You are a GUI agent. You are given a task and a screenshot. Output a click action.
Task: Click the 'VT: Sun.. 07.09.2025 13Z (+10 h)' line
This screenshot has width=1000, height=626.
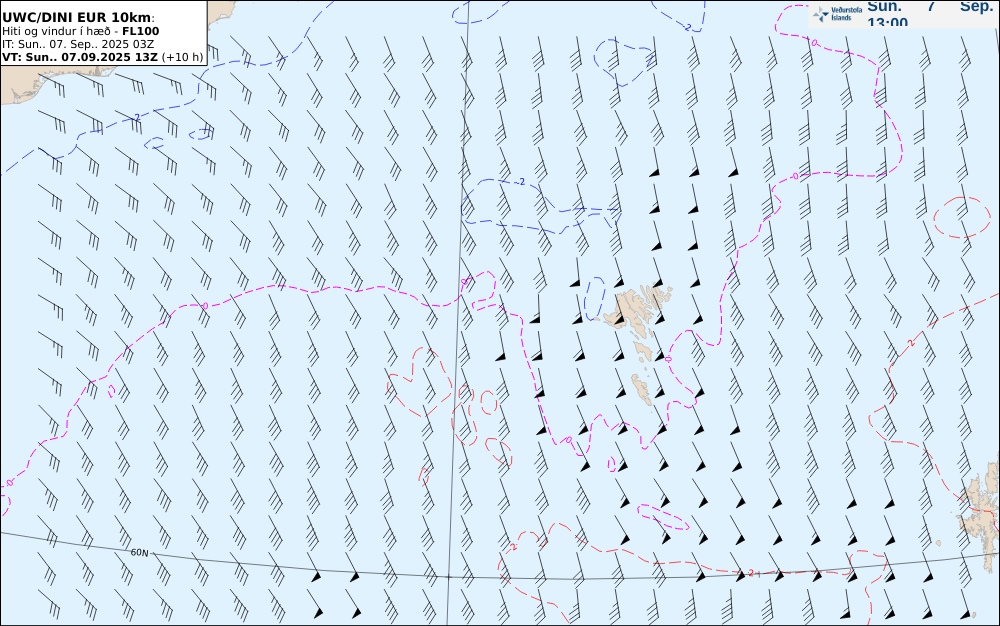pos(103,57)
